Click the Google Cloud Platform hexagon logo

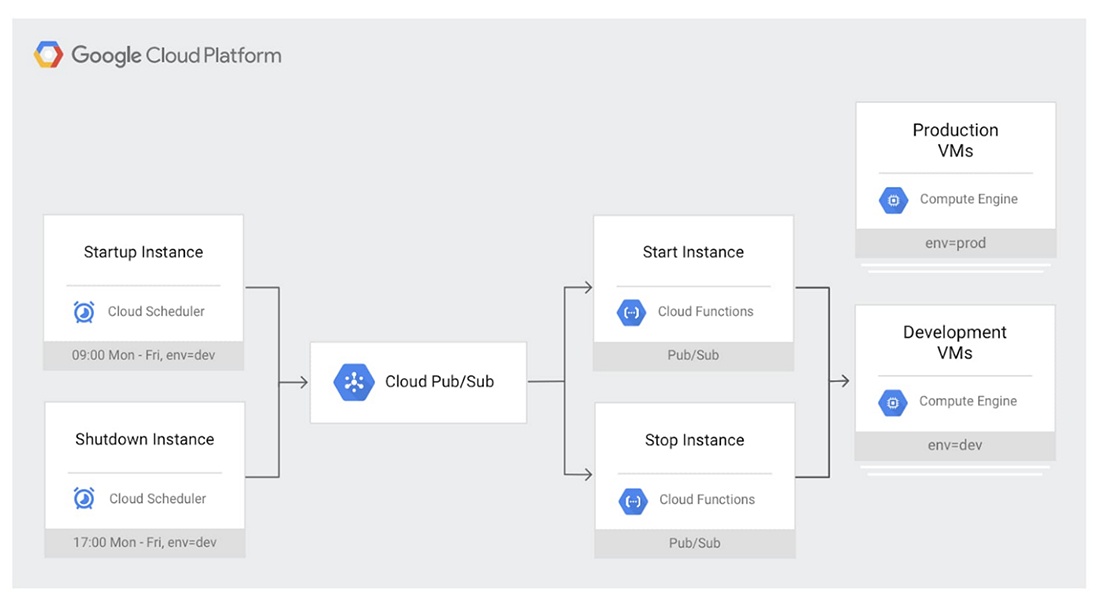(48, 55)
